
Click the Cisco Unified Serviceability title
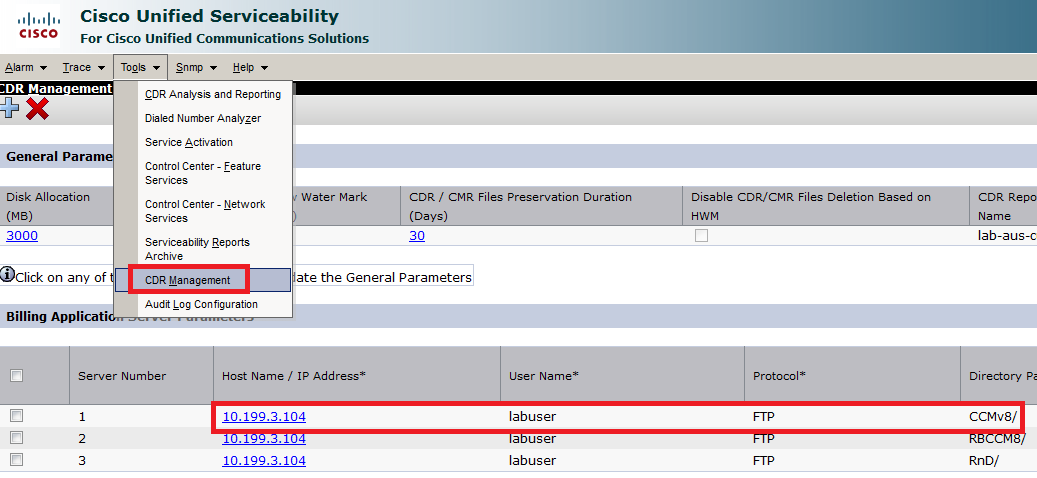(x=209, y=16)
